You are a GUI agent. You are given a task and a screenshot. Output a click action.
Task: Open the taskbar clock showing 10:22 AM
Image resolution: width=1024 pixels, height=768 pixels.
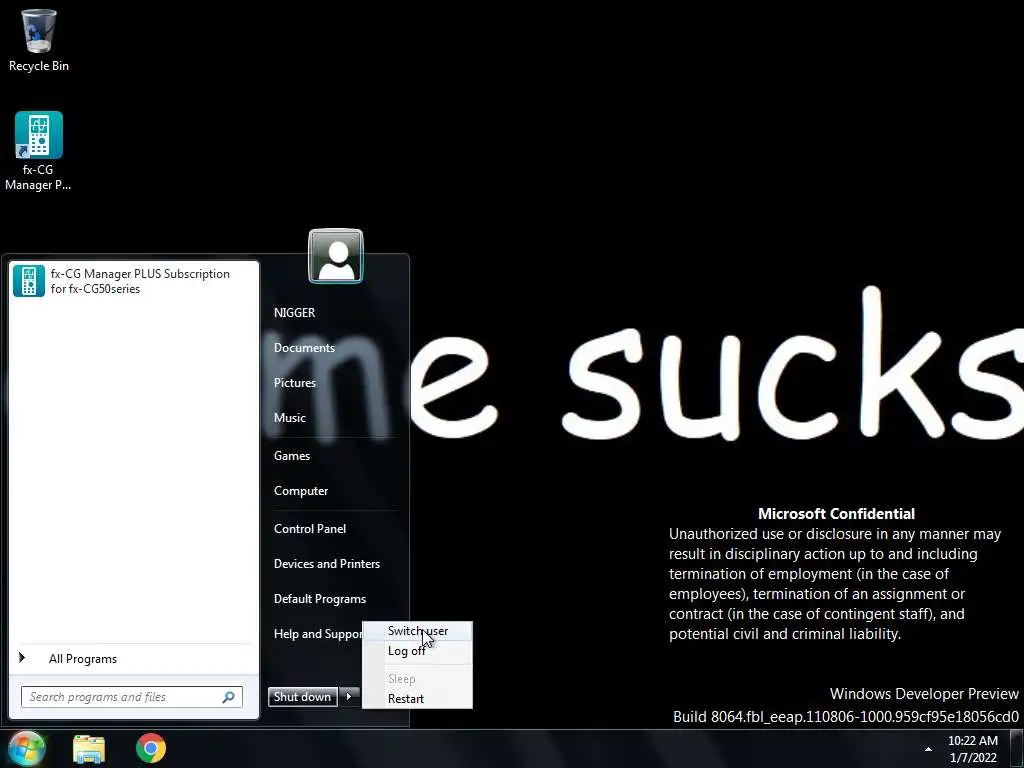point(972,749)
